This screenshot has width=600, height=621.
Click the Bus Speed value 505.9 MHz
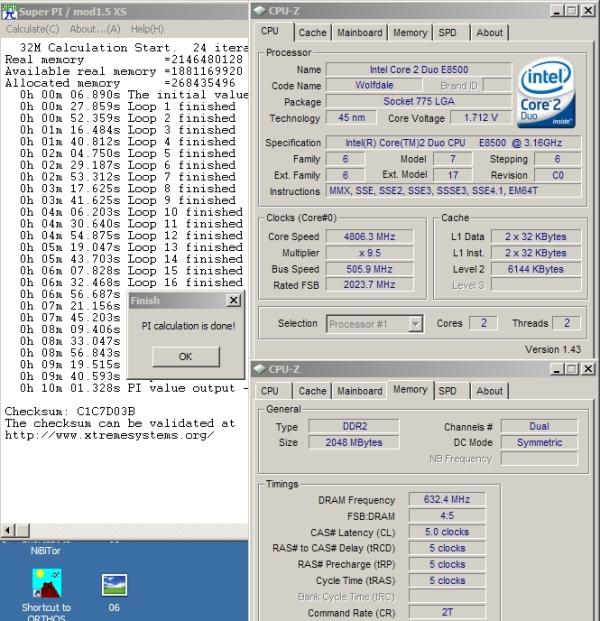point(370,269)
